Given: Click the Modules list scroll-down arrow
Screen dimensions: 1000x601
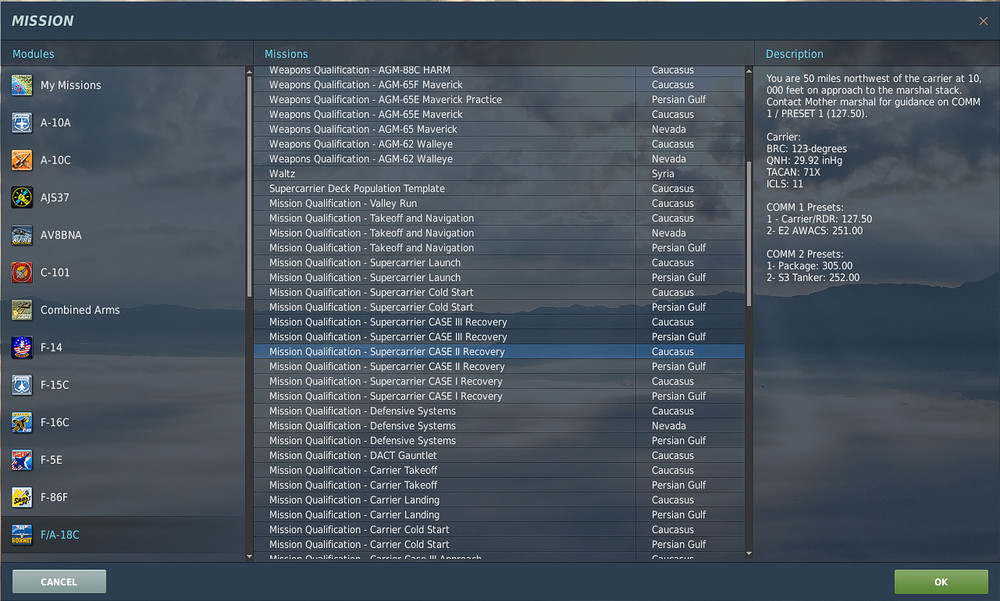Looking at the screenshot, I should (249, 556).
